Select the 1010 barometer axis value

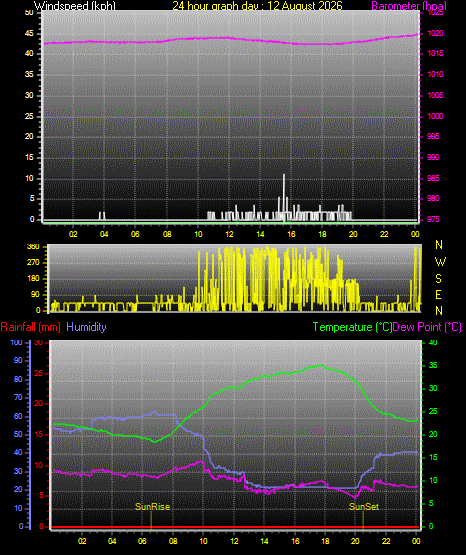click(x=436, y=74)
